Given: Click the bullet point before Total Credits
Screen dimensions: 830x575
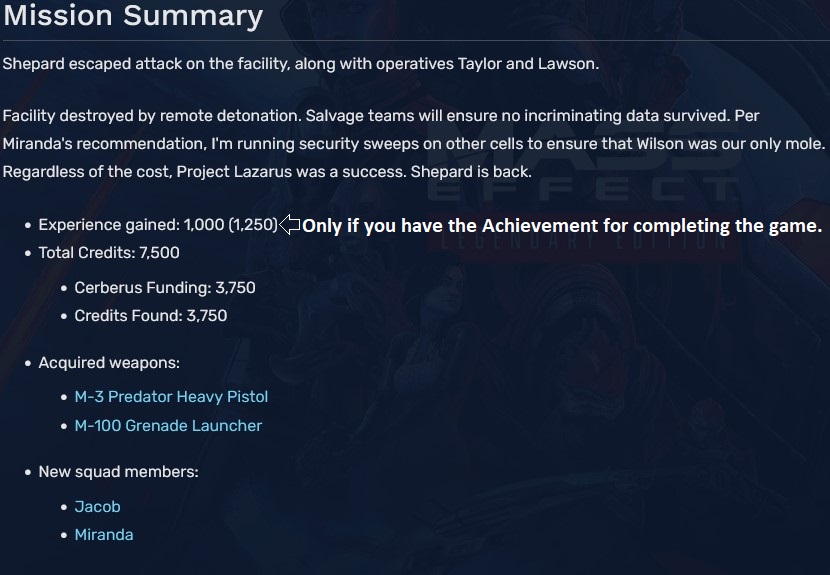Looking at the screenshot, I should 28,254.
